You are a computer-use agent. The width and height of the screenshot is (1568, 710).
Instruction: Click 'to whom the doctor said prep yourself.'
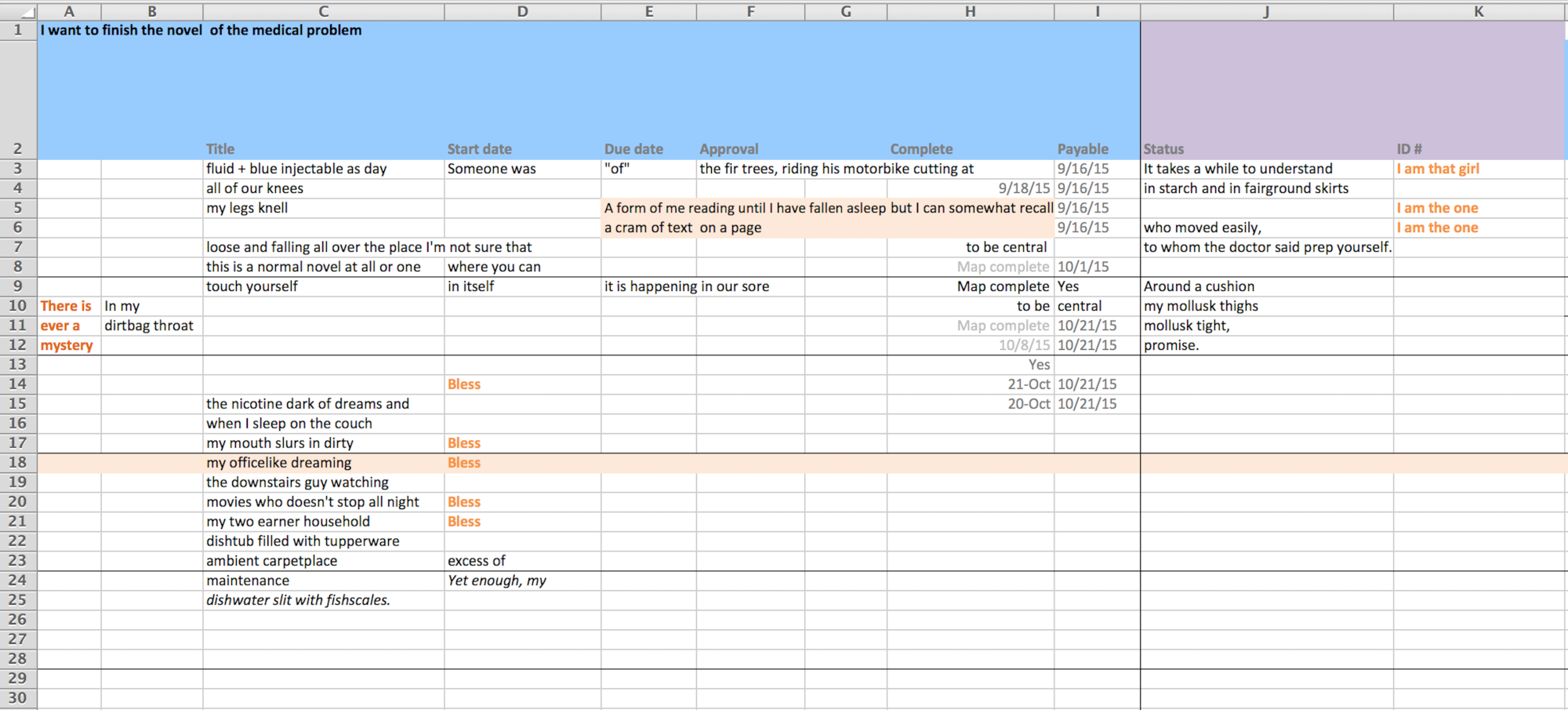1267,247
